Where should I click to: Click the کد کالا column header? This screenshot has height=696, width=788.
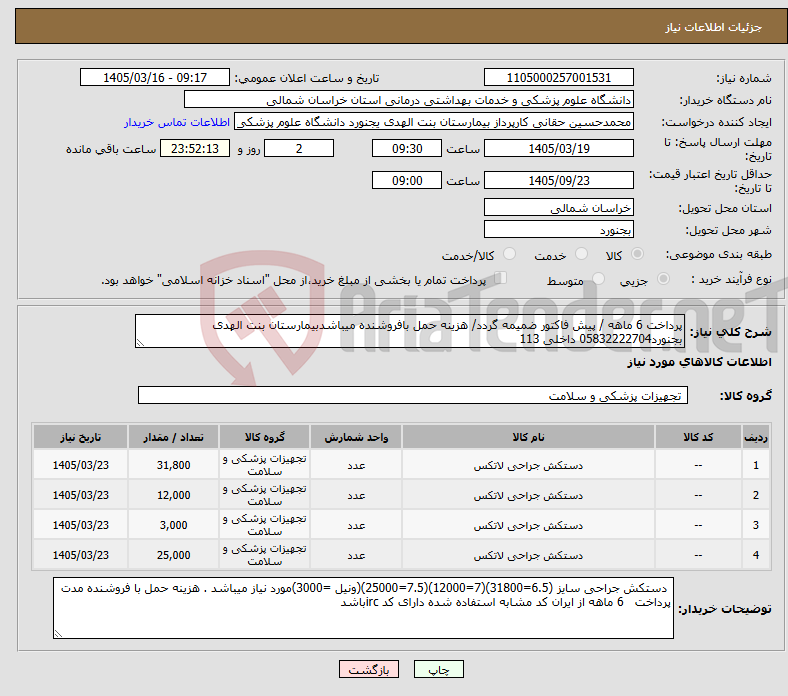coord(698,437)
